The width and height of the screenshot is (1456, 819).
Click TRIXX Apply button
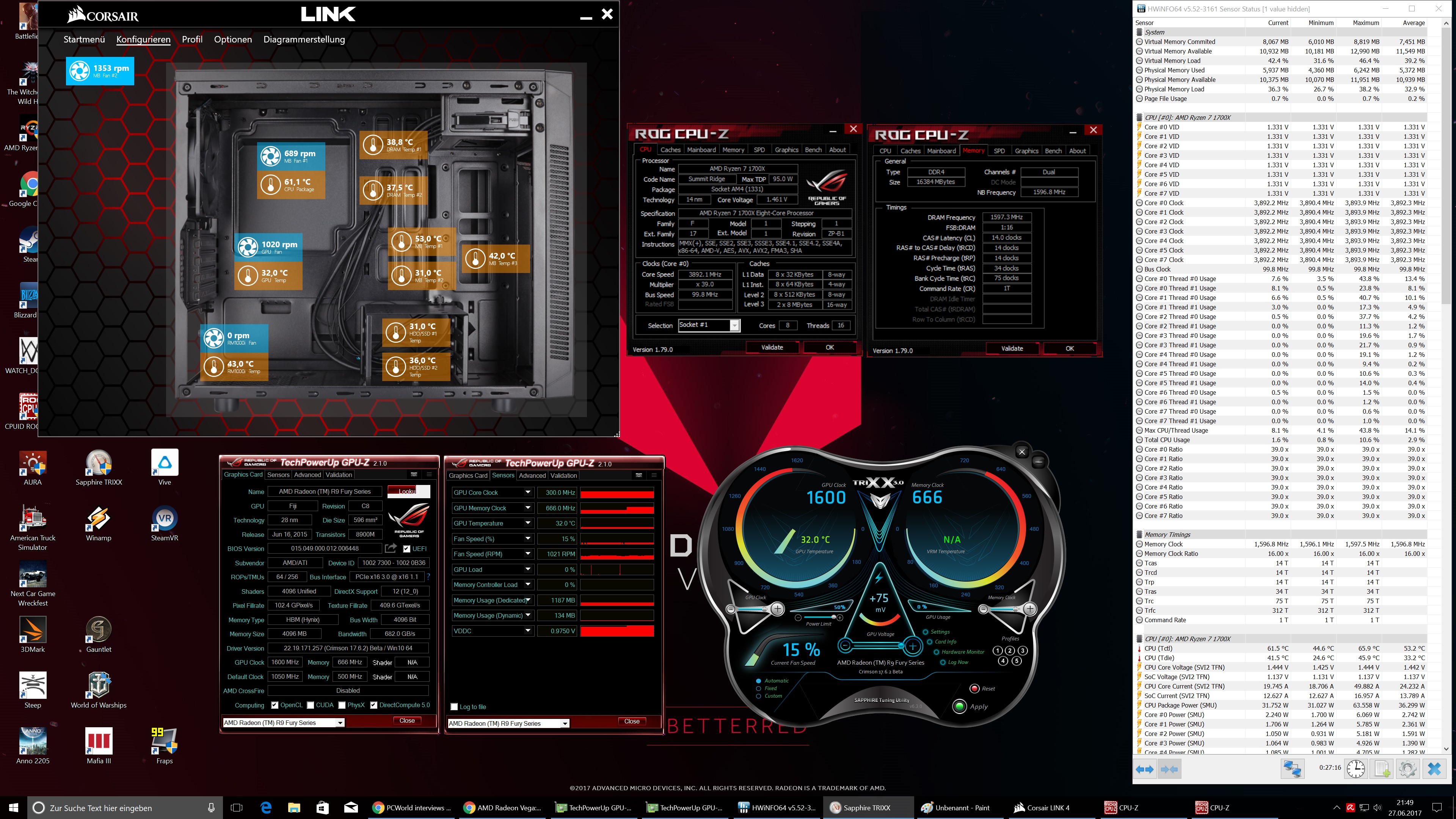click(960, 706)
